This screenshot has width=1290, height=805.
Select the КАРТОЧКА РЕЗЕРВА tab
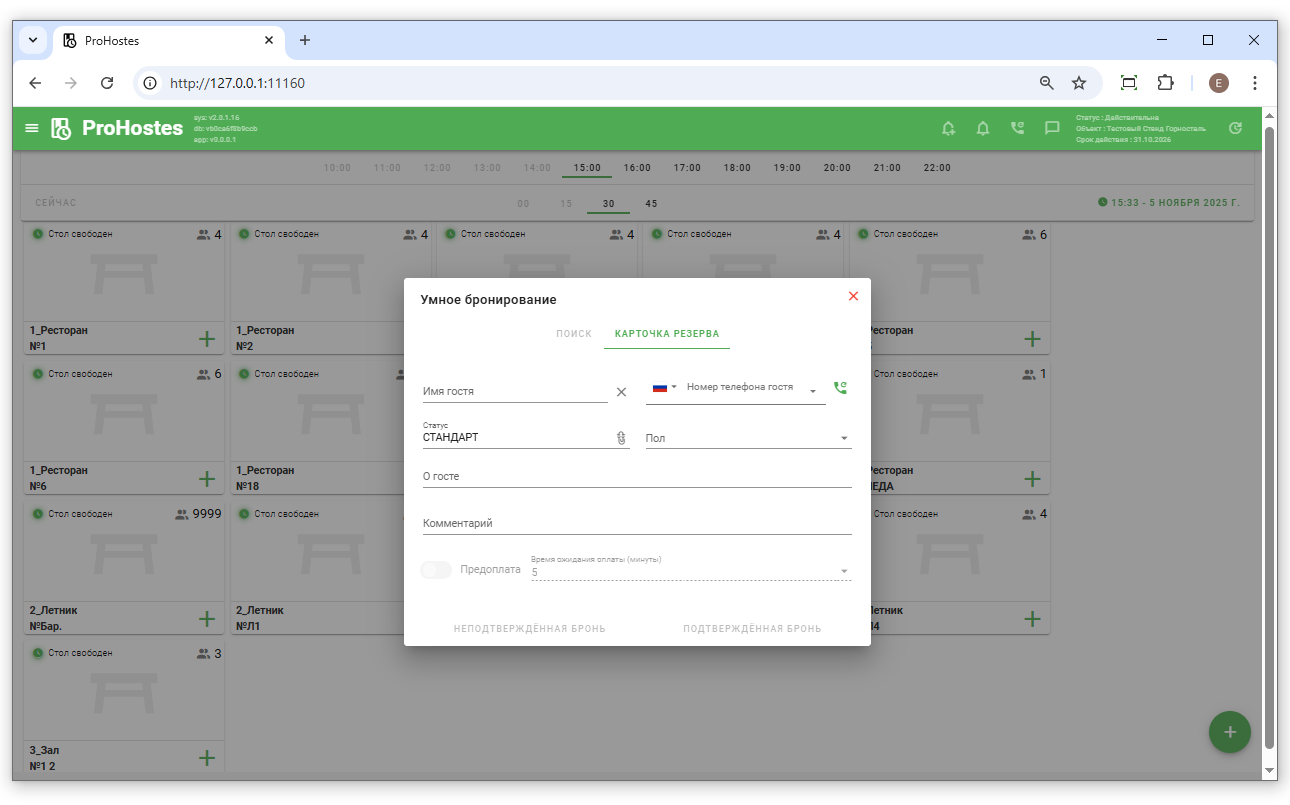click(x=667, y=334)
